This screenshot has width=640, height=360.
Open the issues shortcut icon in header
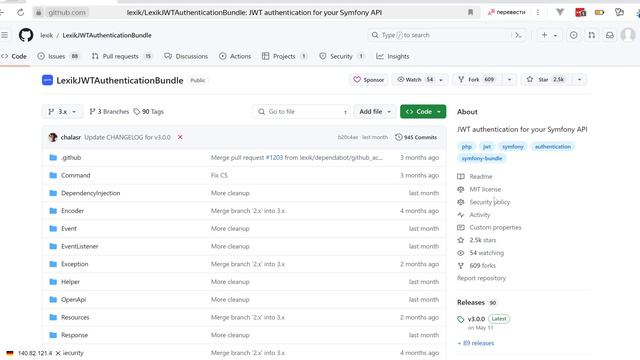click(x=573, y=35)
